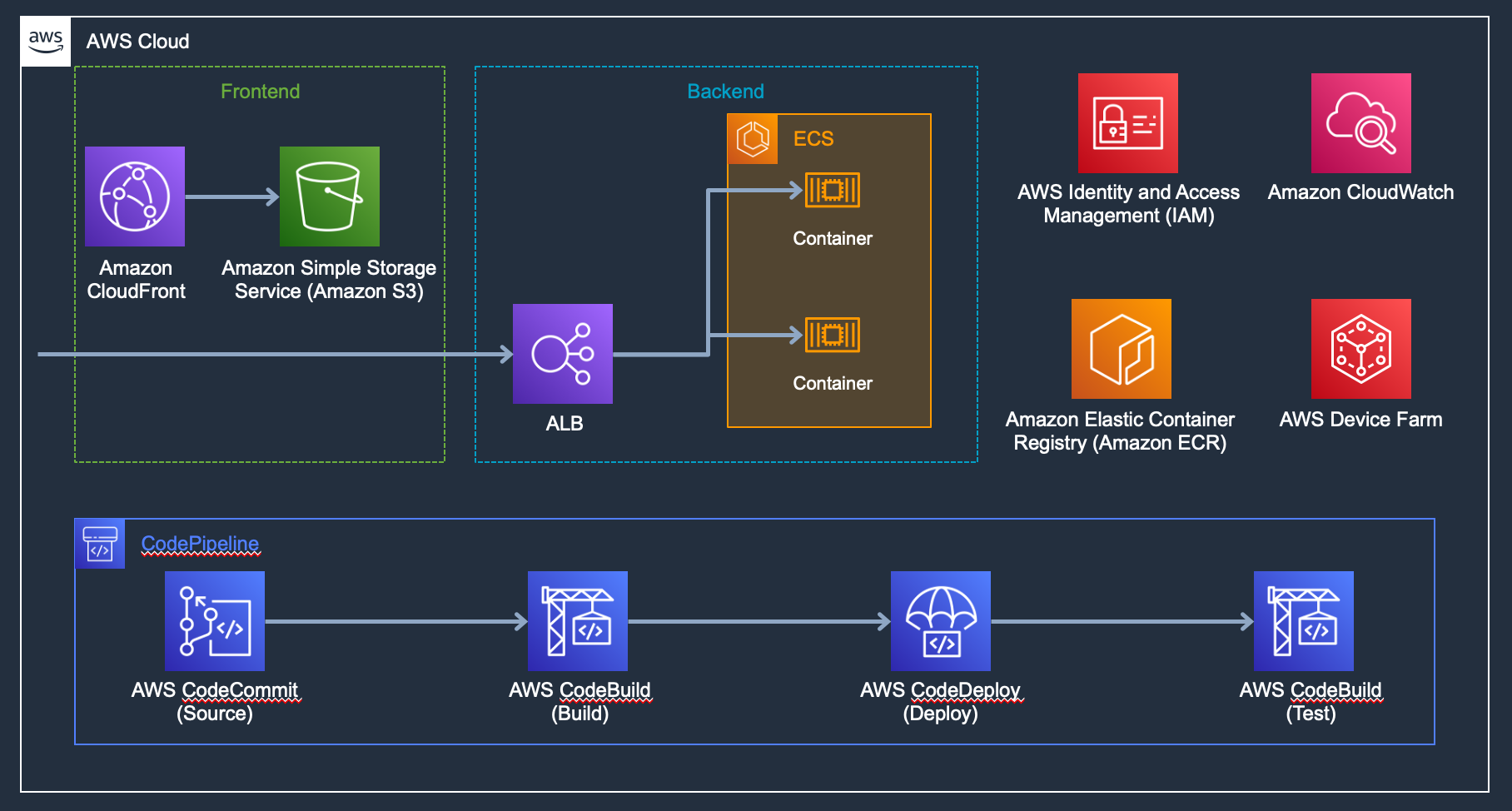Click the upper Container label
This screenshot has width=1512, height=811.
[833, 239]
